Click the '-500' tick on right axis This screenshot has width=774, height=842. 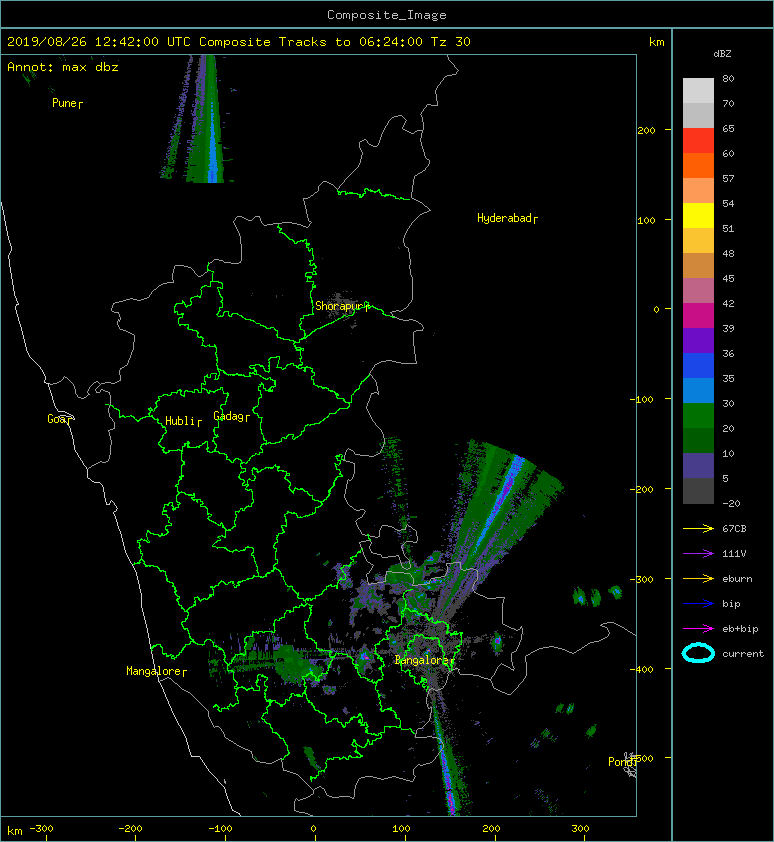(642, 758)
